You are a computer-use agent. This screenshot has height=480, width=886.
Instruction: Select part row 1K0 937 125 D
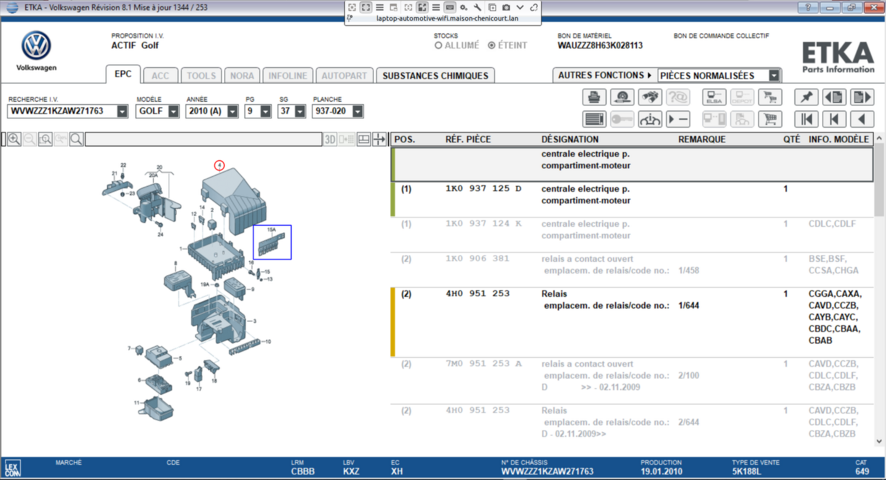pyautogui.click(x=632, y=200)
